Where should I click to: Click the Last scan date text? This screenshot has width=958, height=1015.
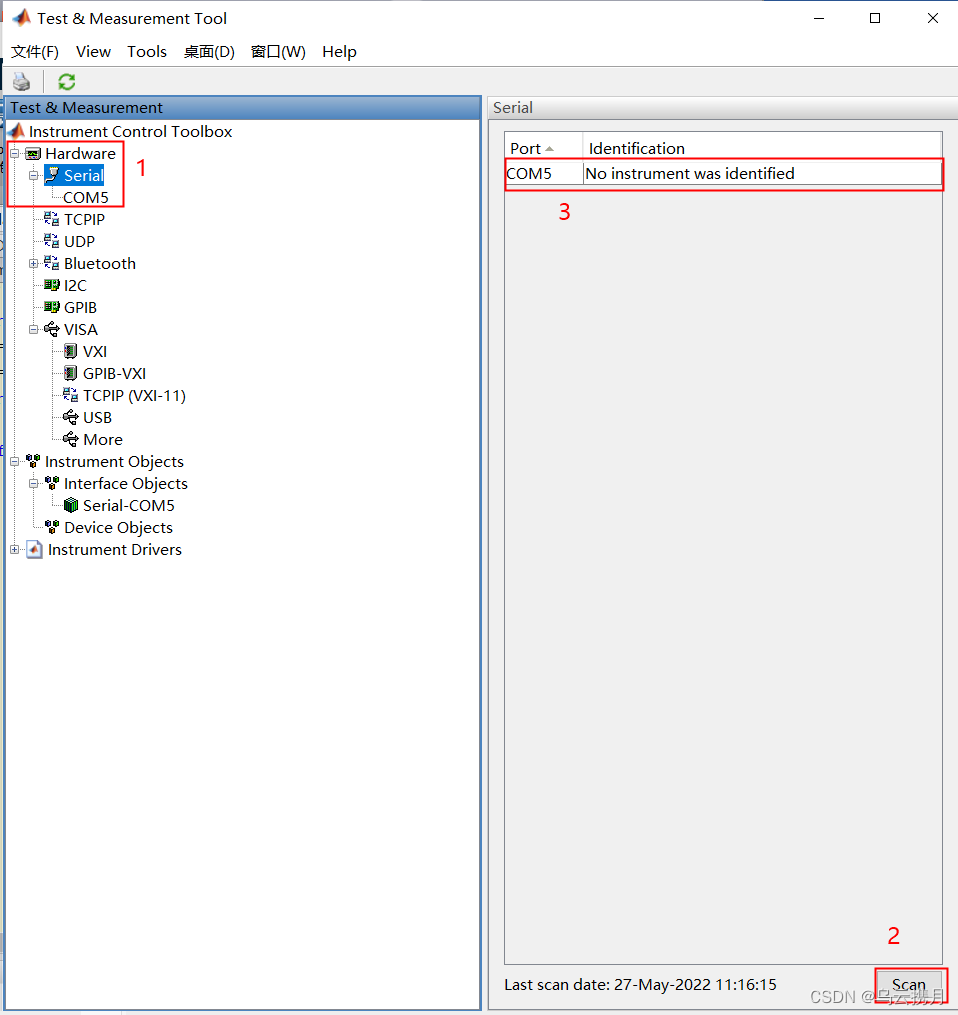(640, 985)
